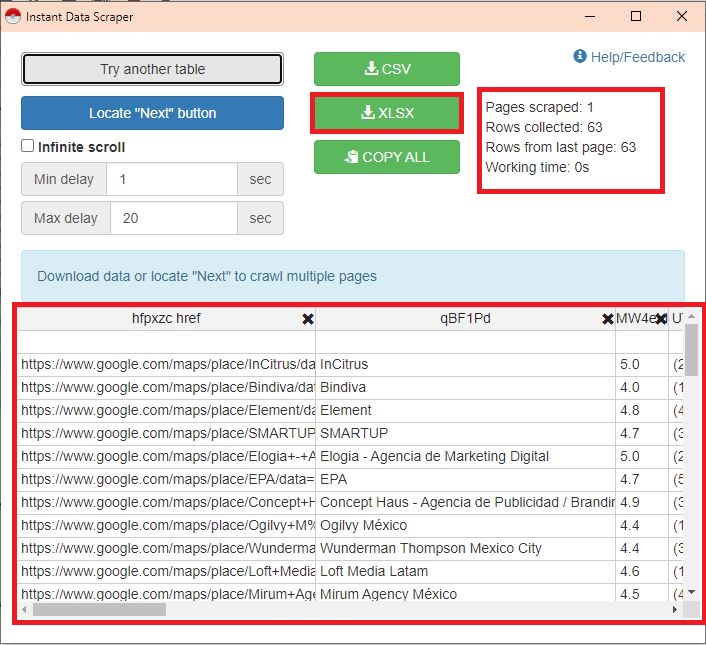Select the 4.8 rating for Element
This screenshot has width=706, height=645.
(x=642, y=410)
